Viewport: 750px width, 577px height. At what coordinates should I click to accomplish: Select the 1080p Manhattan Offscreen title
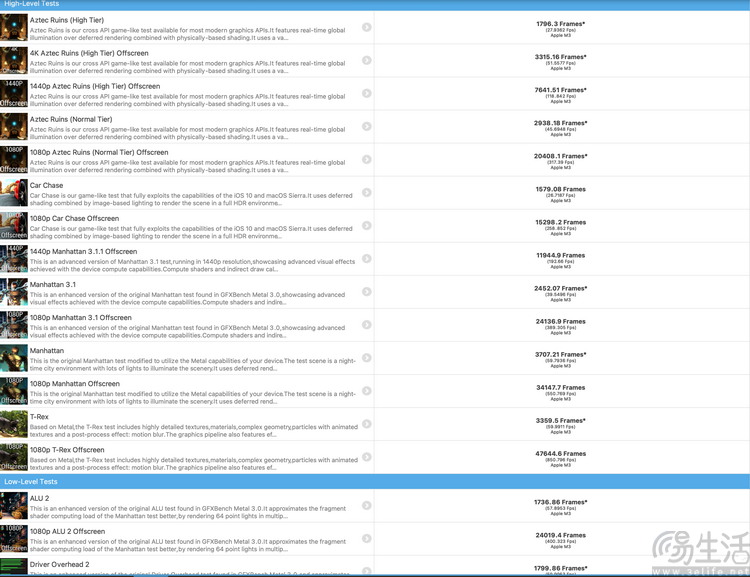[x=75, y=384]
